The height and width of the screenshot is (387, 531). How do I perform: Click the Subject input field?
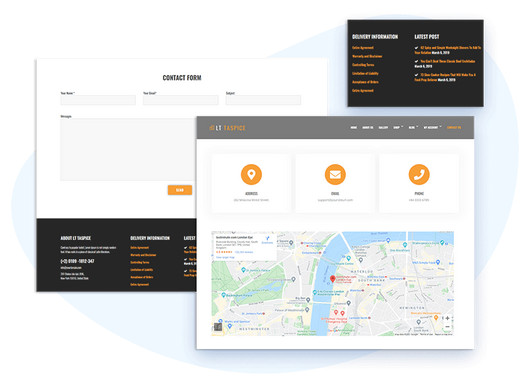click(263, 100)
